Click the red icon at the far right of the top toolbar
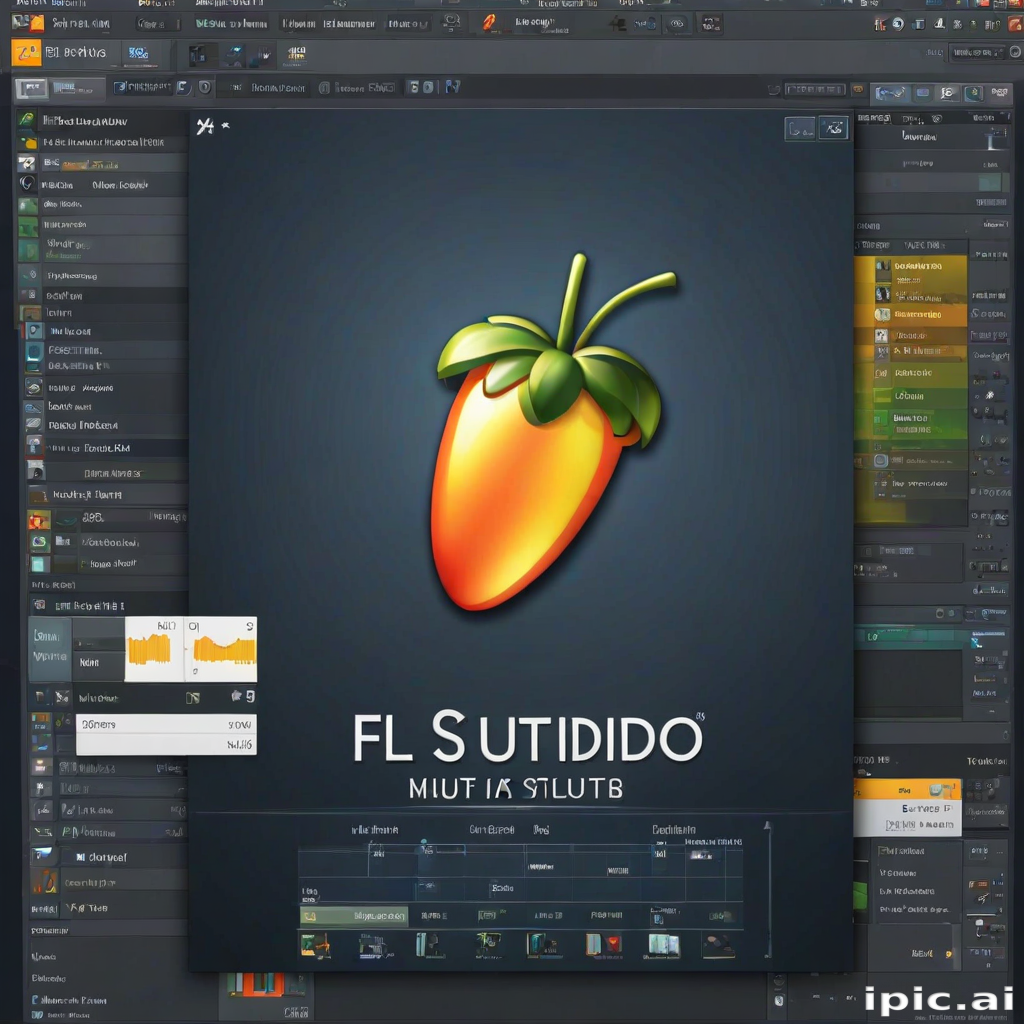Image resolution: width=1024 pixels, height=1024 pixels. tap(1016, 24)
